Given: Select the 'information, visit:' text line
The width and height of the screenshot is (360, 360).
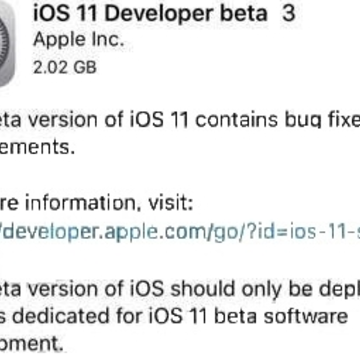Looking at the screenshot, I should pyautogui.click(x=97, y=202).
